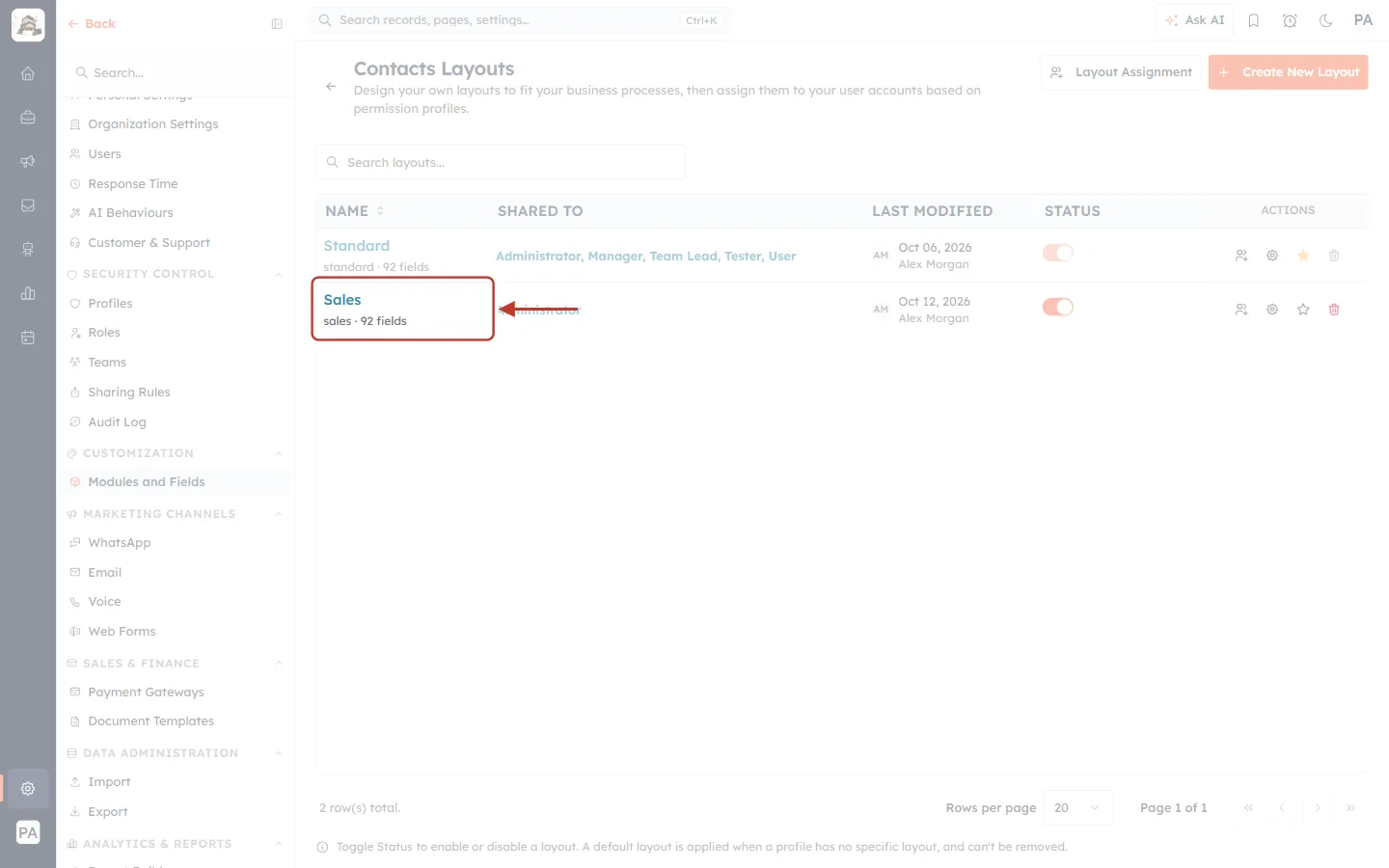Click the assign users icon for Sales layout
This screenshot has width=1389, height=868.
[1241, 310]
